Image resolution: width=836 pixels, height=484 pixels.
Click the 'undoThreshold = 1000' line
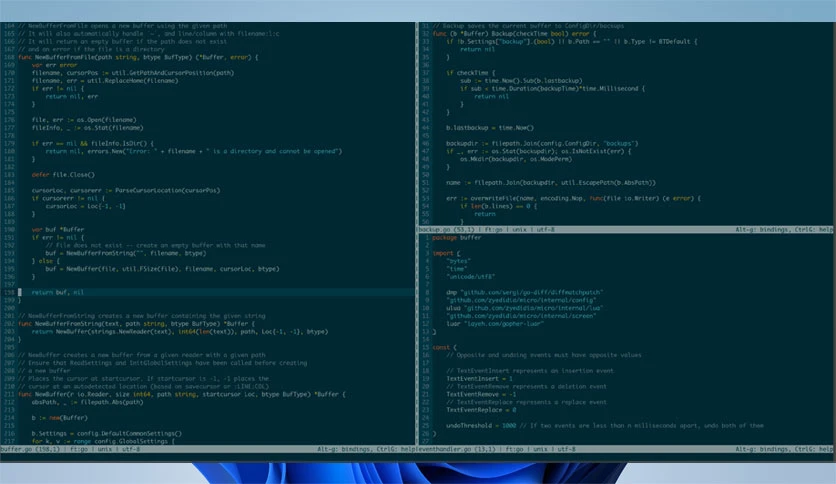(x=481, y=426)
